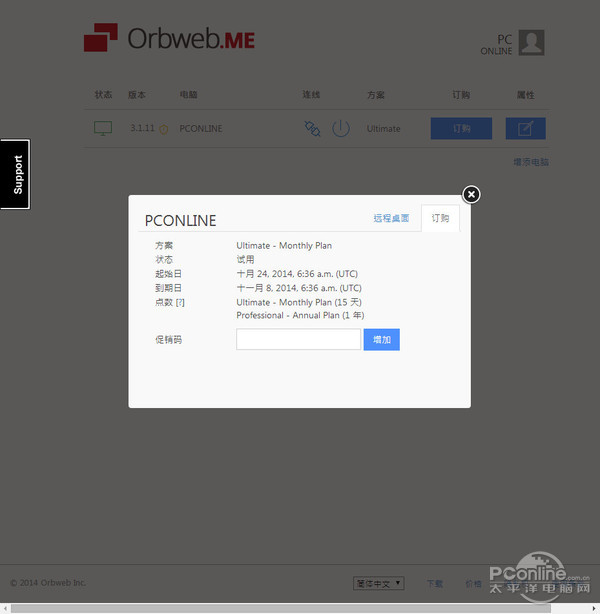Click the Ultimate plan text in table row

(383, 128)
